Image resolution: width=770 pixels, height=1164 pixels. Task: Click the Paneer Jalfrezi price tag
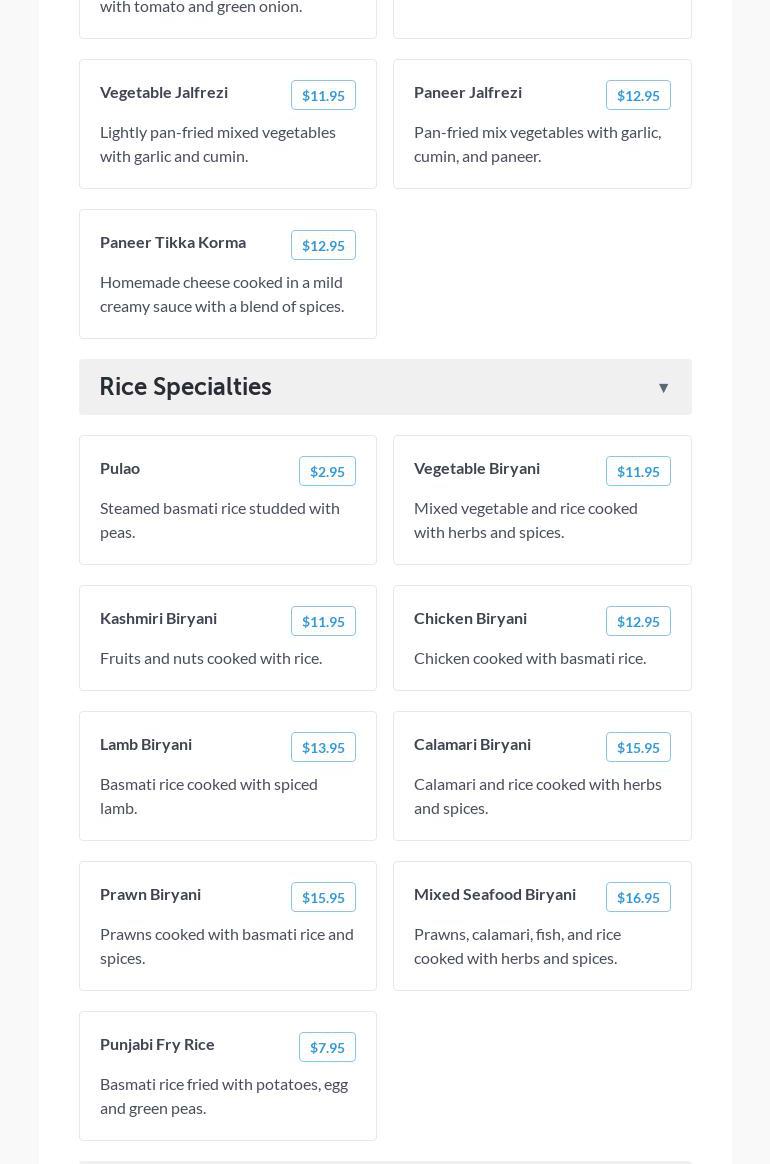638,96
